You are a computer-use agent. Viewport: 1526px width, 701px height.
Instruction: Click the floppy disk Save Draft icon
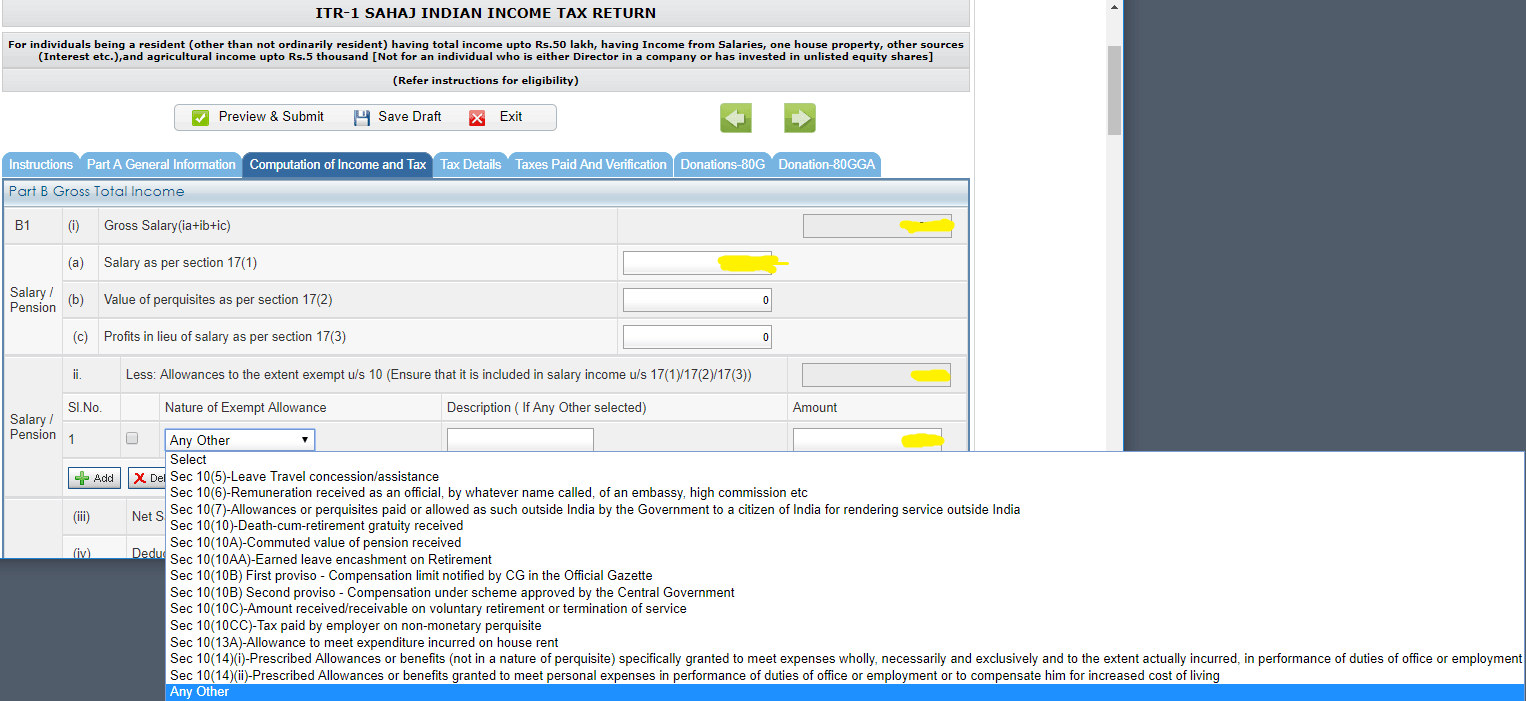pyautogui.click(x=362, y=117)
